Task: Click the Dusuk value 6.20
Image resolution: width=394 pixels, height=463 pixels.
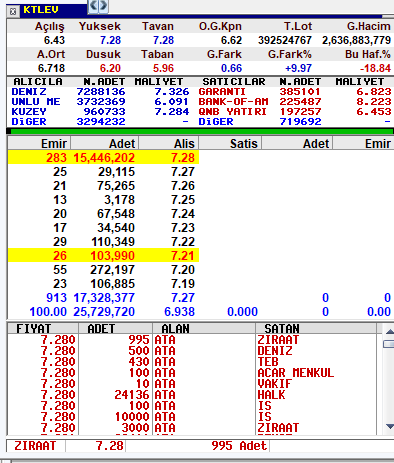Action: (110, 68)
